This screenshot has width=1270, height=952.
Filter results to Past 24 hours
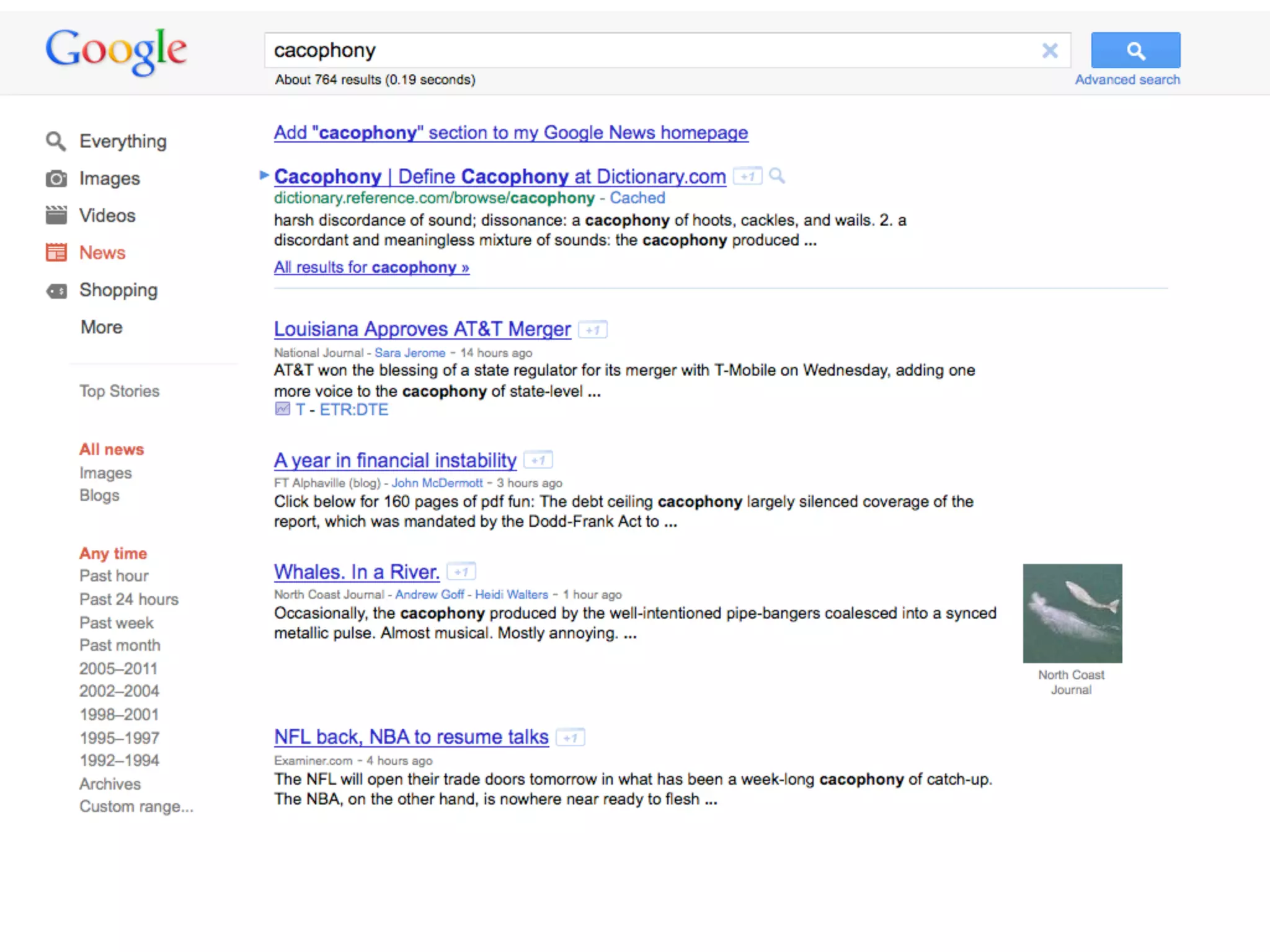(128, 599)
